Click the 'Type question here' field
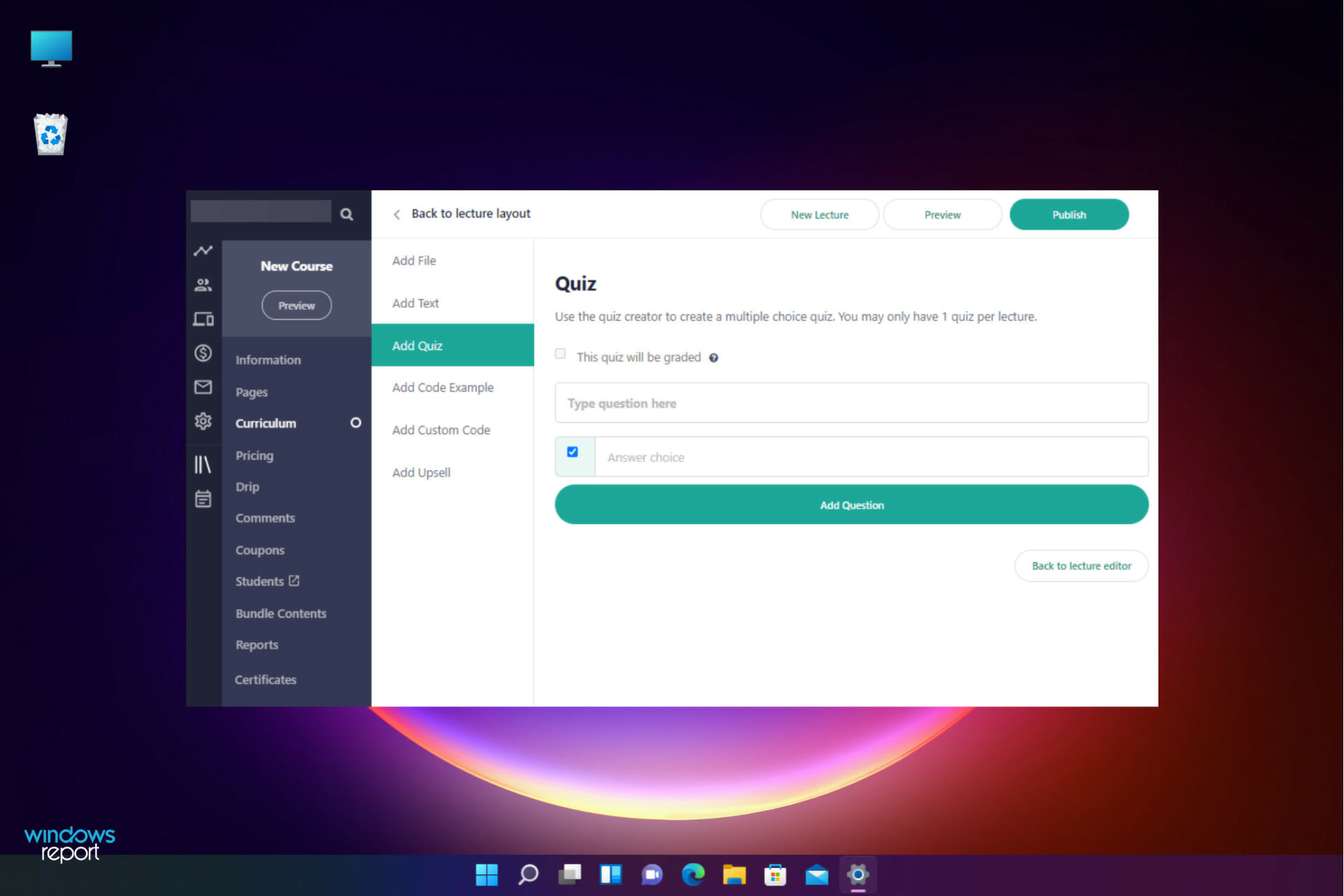This screenshot has width=1344, height=896. tap(850, 403)
